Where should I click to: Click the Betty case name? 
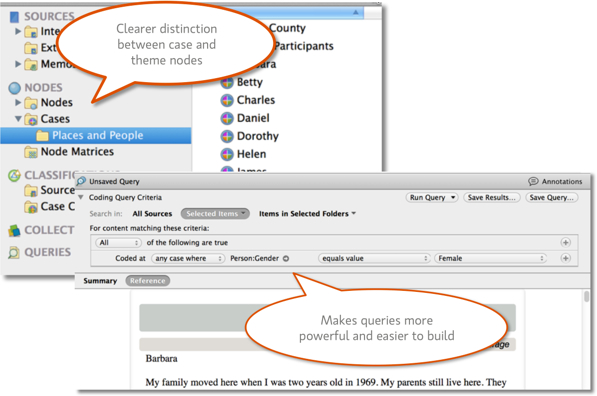(250, 82)
